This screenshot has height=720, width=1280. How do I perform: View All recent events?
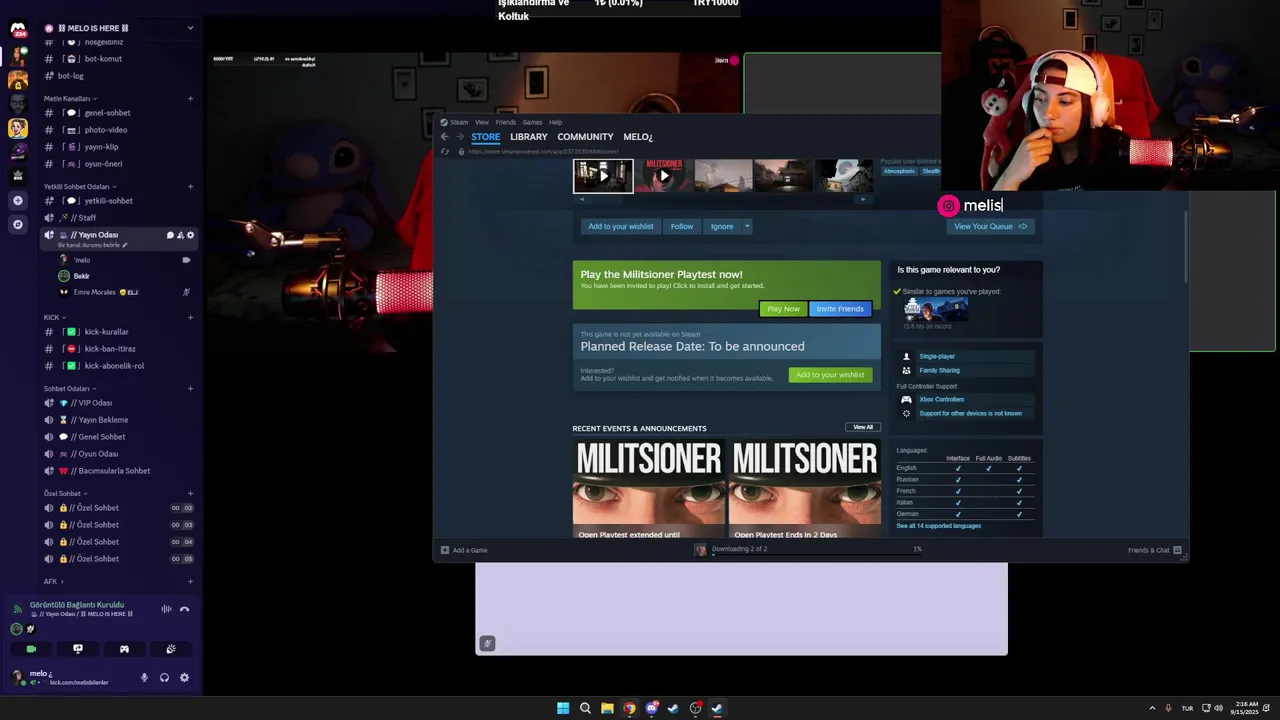(863, 427)
